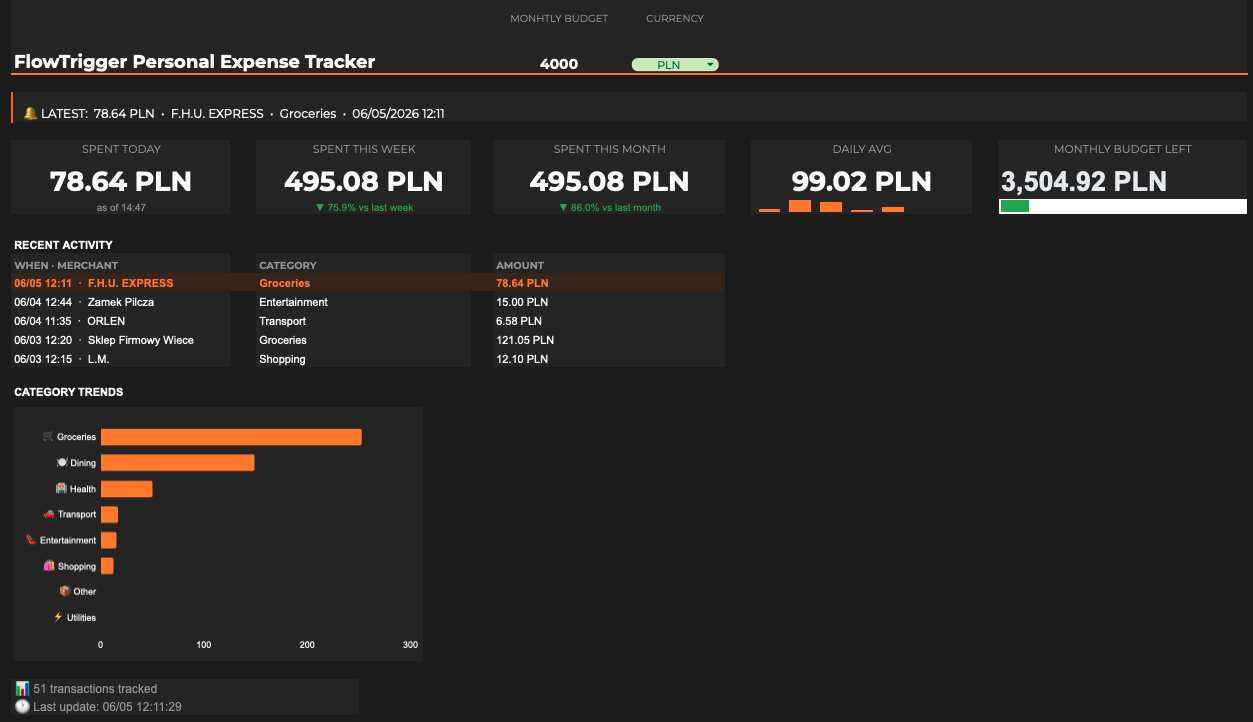This screenshot has width=1253, height=722.
Task: Open the PLN currency dropdown
Action: (x=675, y=65)
